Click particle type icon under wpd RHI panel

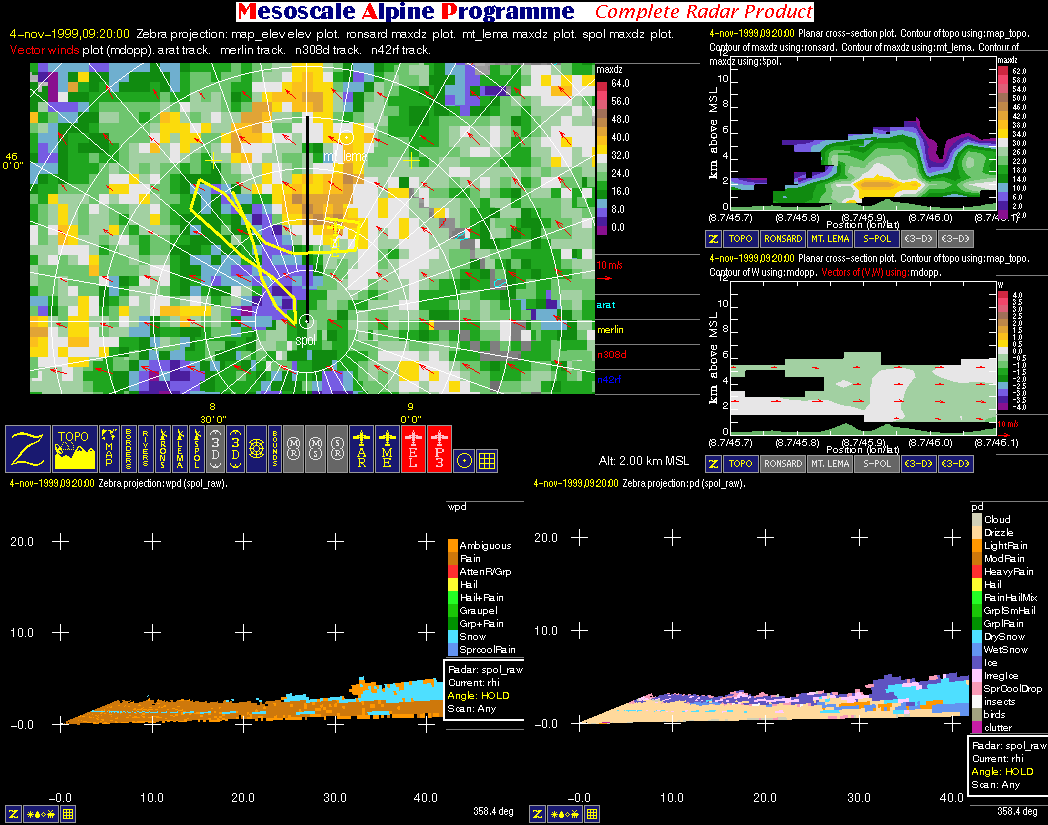pyautogui.click(x=41, y=814)
